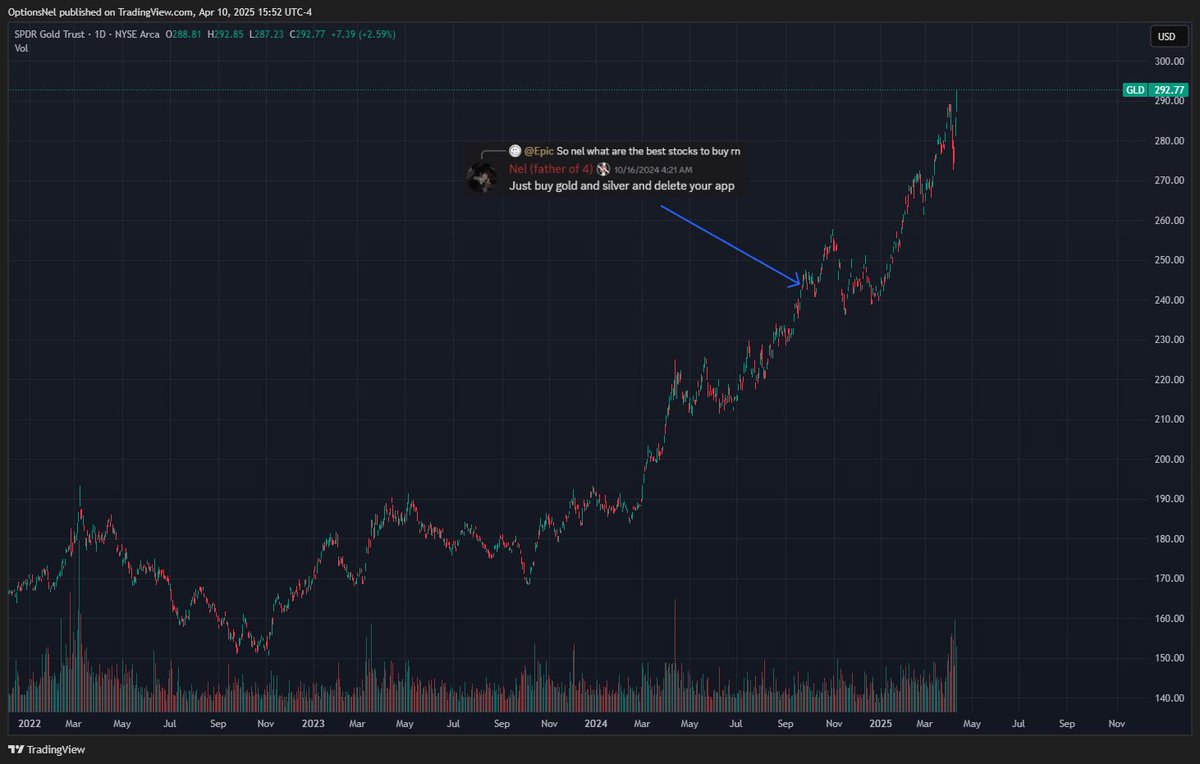Click the OptionsNel published header text
Image resolution: width=1200 pixels, height=764 pixels.
click(160, 11)
